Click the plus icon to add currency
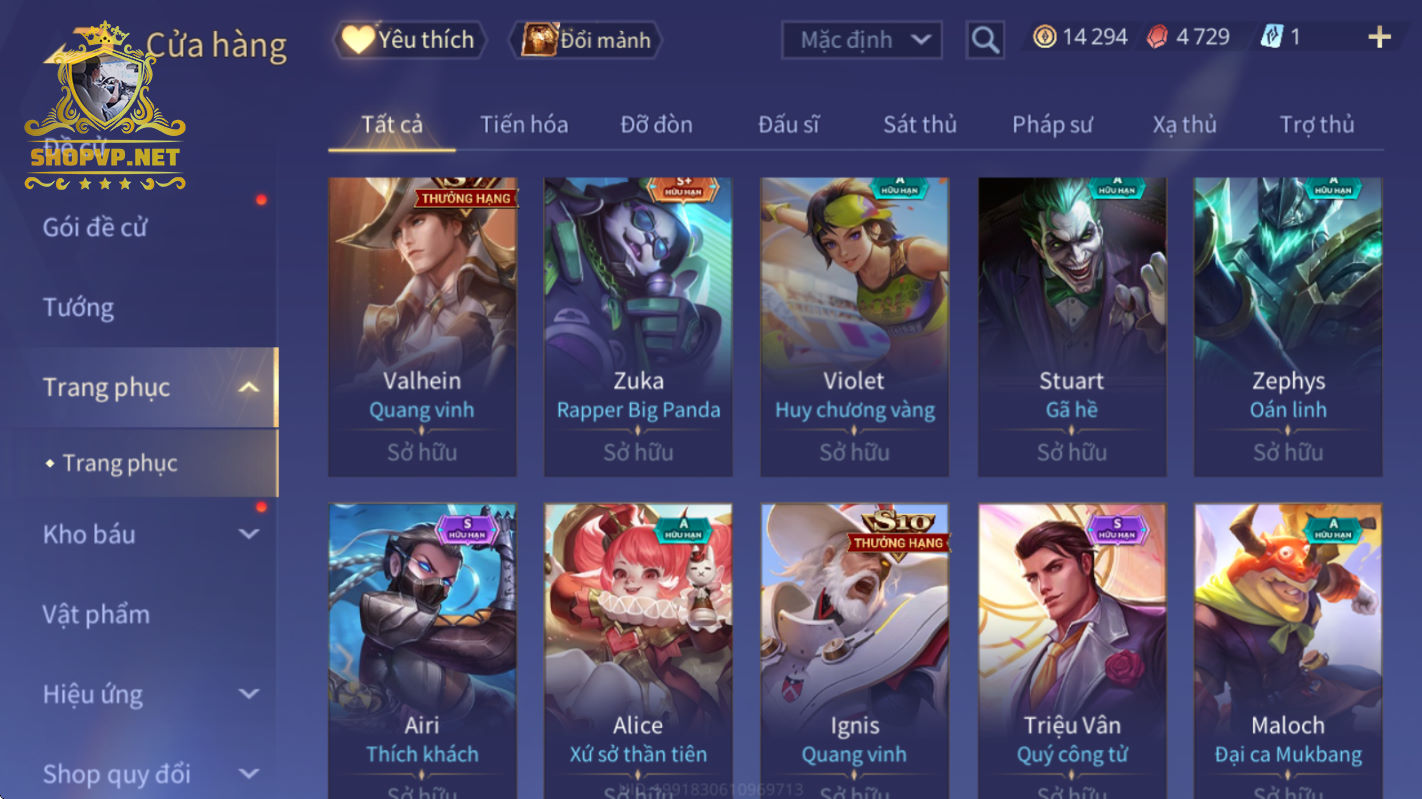 click(x=1379, y=37)
